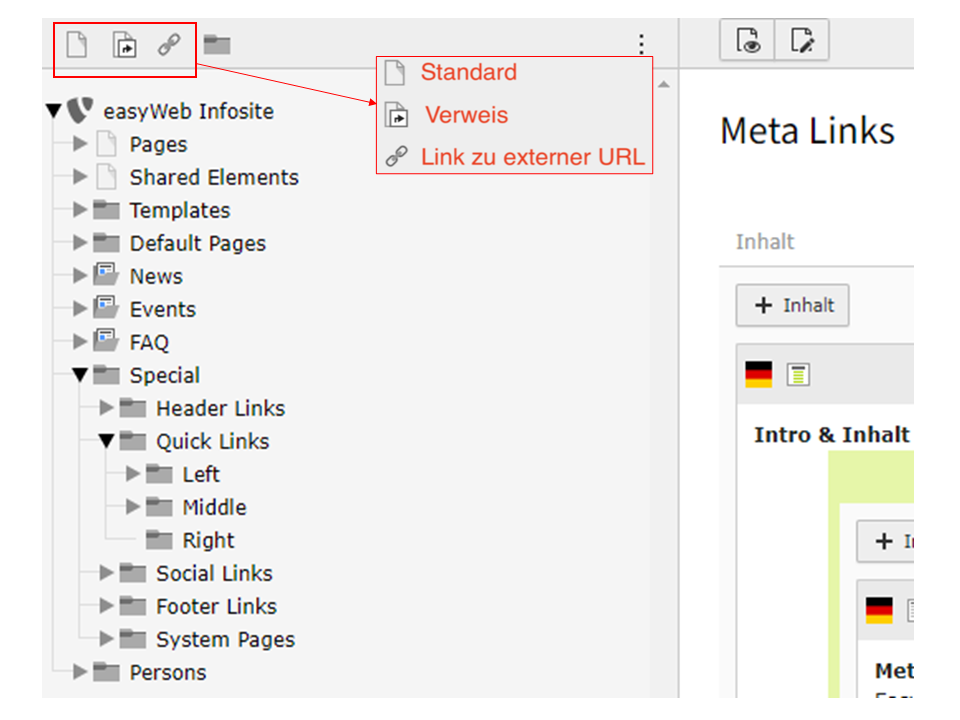Expand the Left folder under Quick Links
This screenshot has height=720, width=960.
click(x=131, y=474)
